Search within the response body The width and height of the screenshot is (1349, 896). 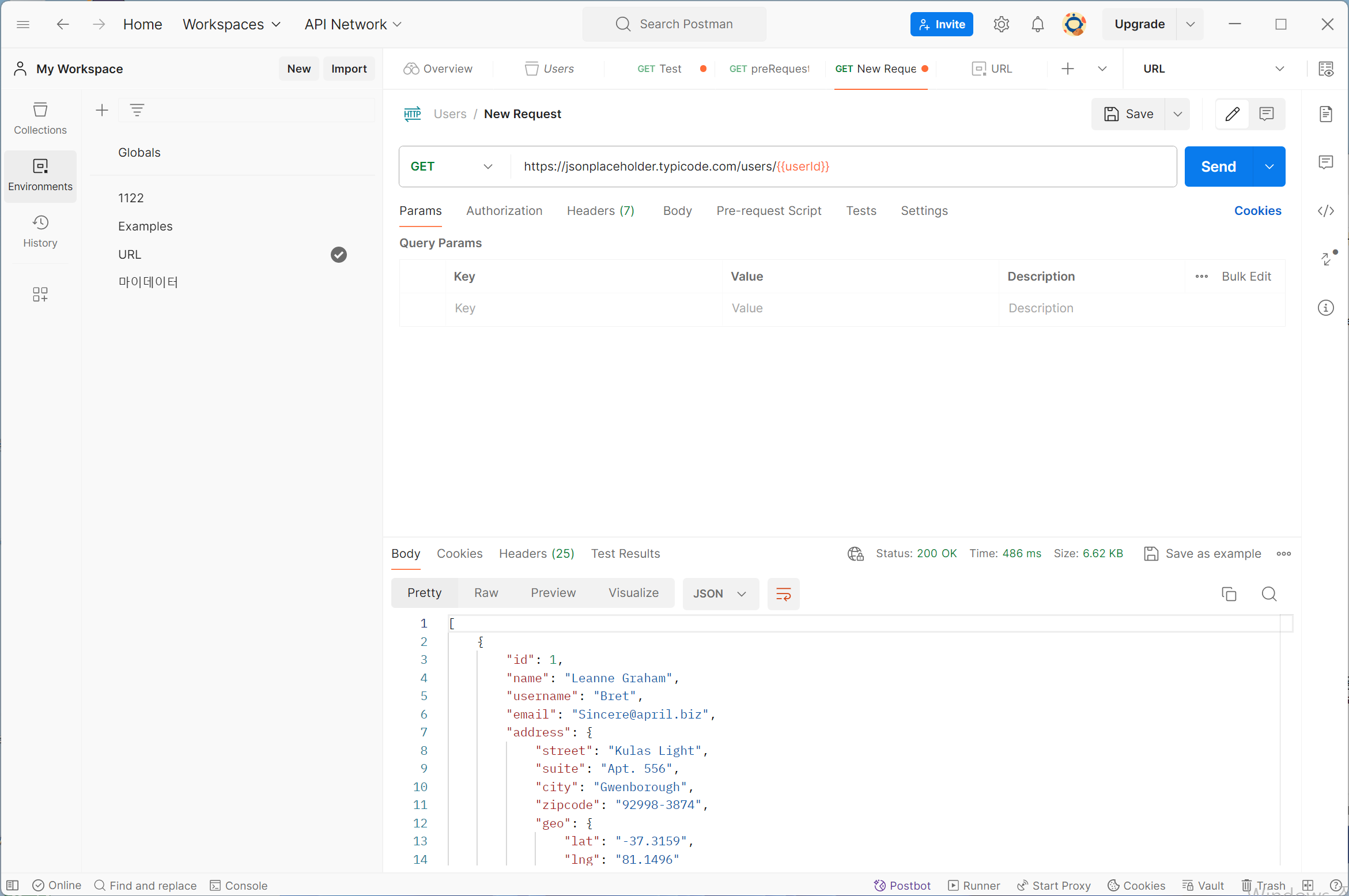coord(1269,593)
